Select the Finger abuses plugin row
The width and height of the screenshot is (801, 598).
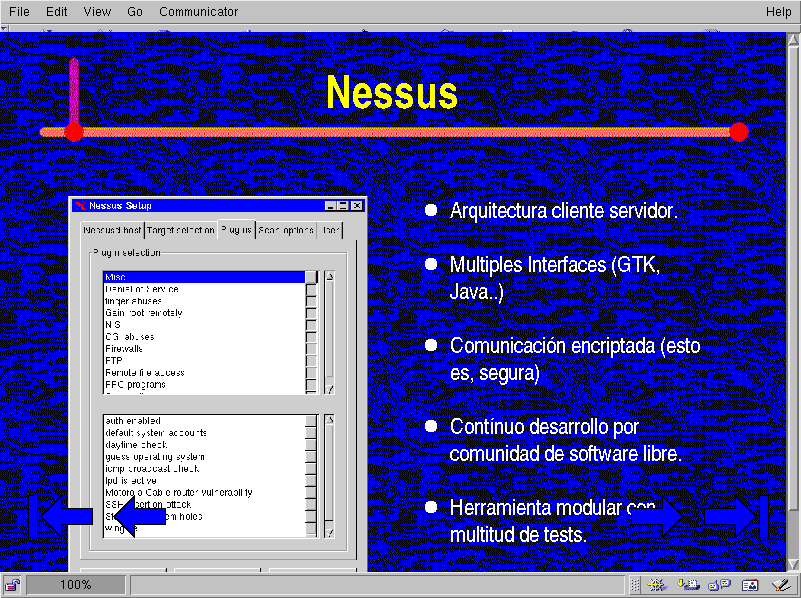coord(204,301)
